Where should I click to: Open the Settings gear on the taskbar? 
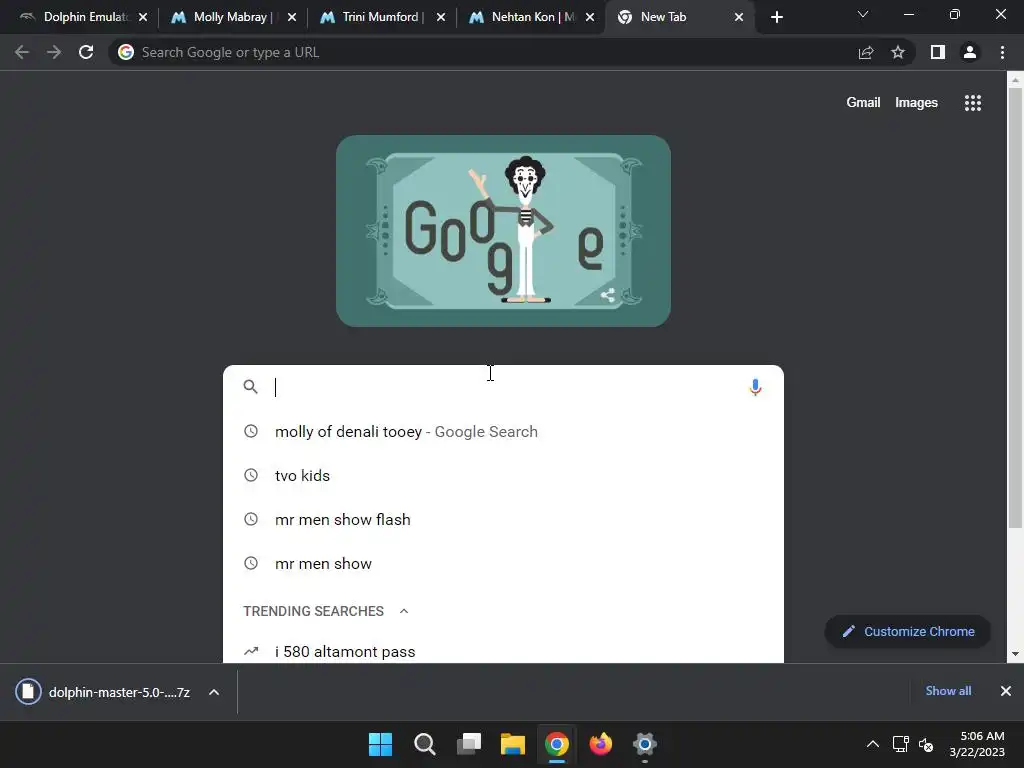(x=645, y=744)
